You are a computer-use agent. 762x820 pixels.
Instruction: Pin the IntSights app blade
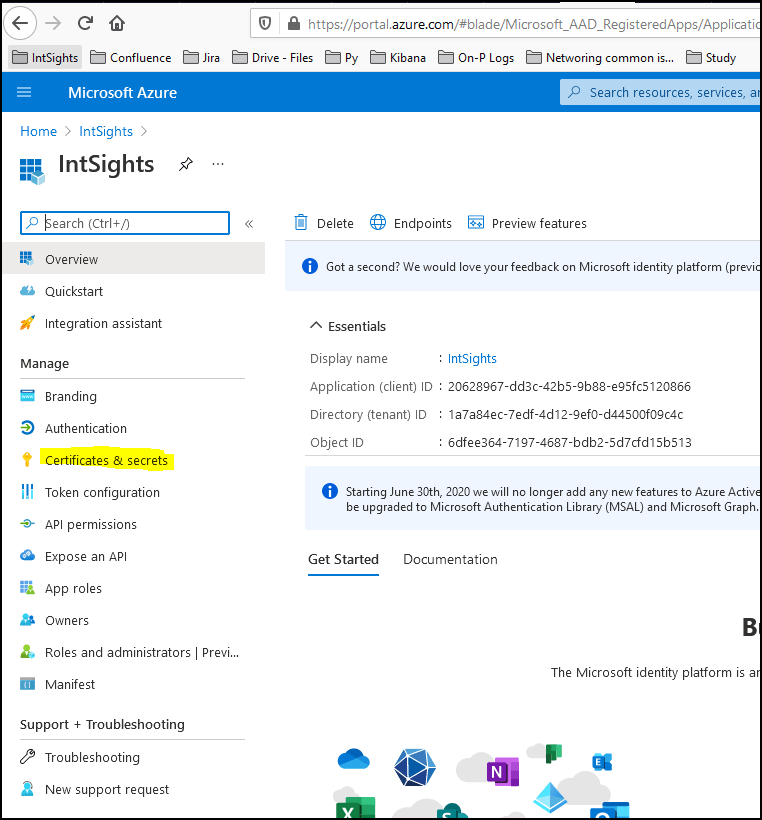coord(185,164)
